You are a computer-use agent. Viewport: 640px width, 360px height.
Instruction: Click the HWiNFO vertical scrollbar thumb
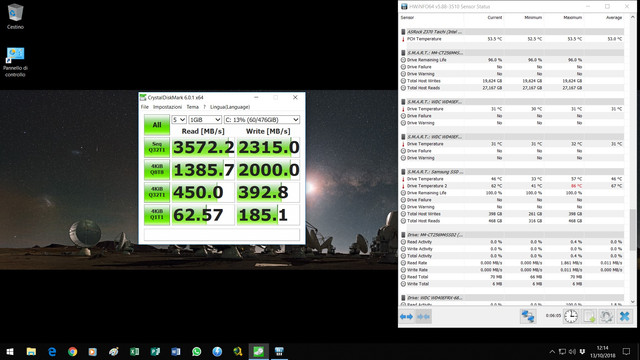(x=633, y=229)
